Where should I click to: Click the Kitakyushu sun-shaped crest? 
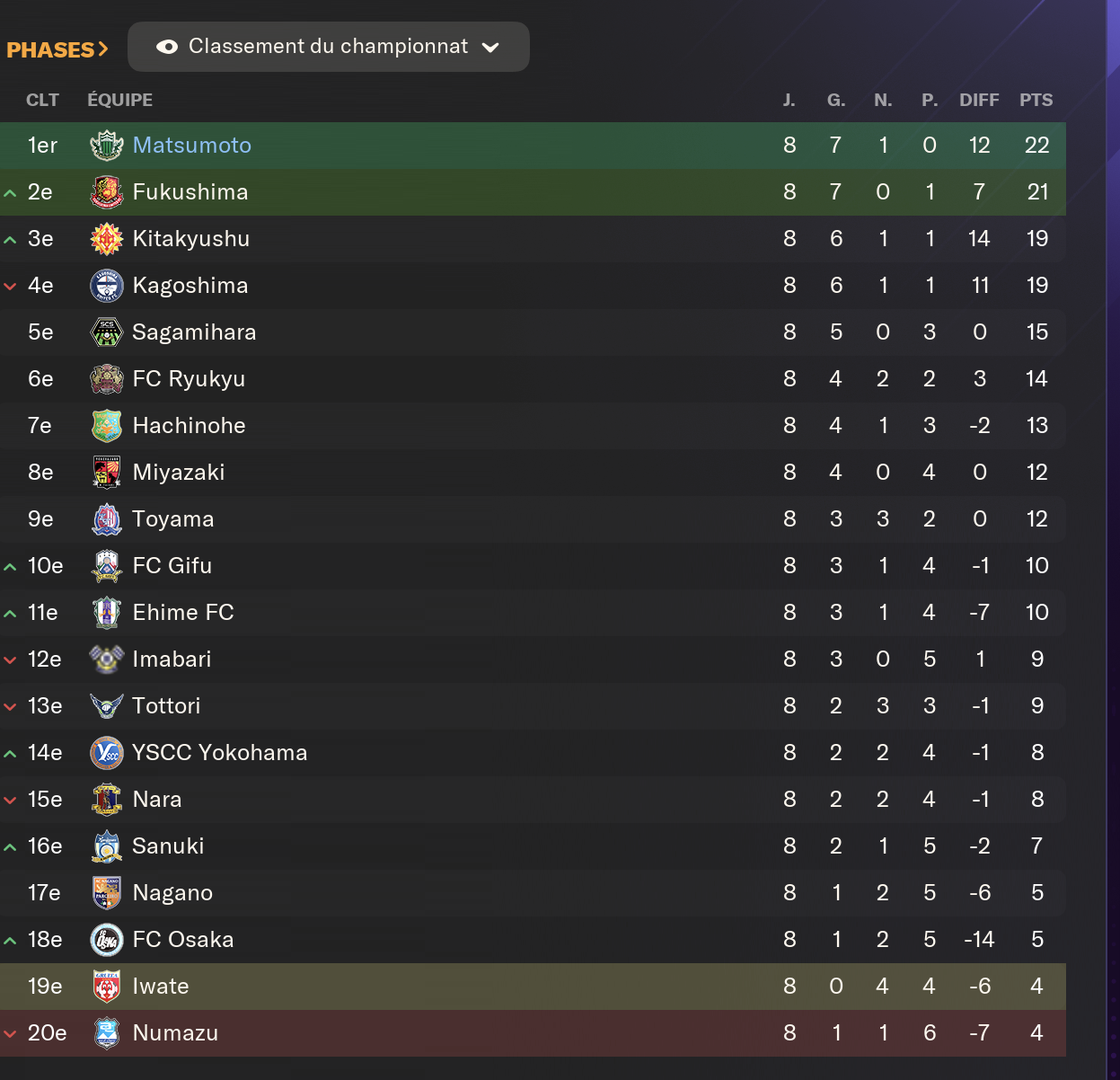[107, 239]
